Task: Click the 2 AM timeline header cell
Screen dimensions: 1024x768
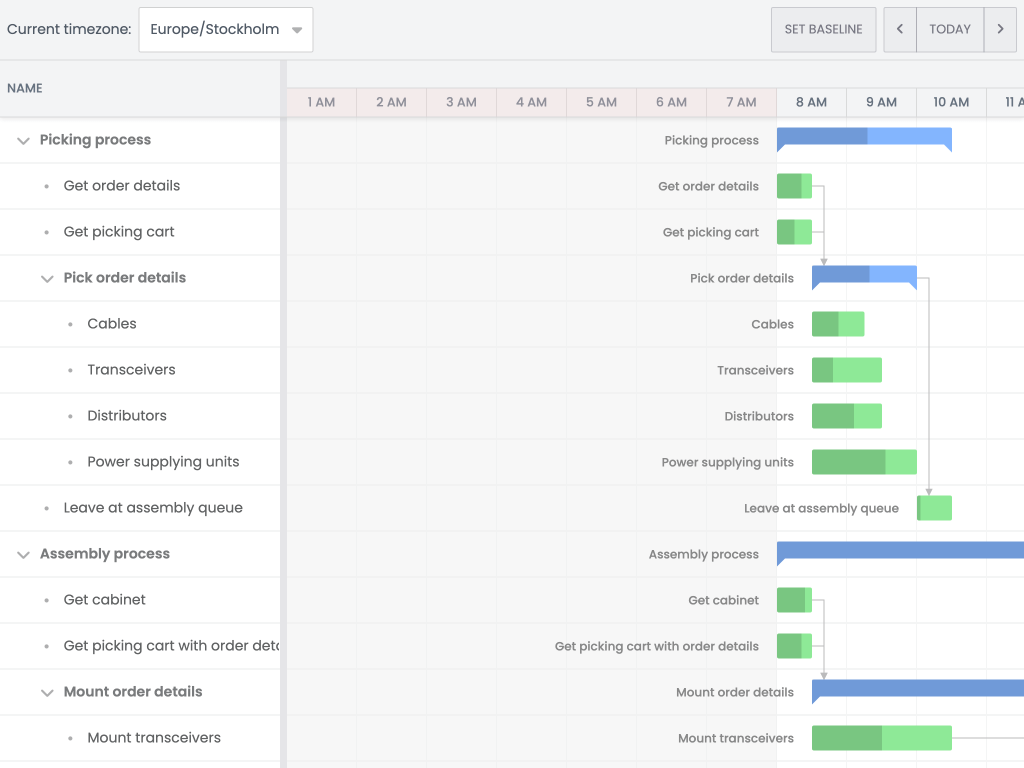Action: tap(391, 103)
